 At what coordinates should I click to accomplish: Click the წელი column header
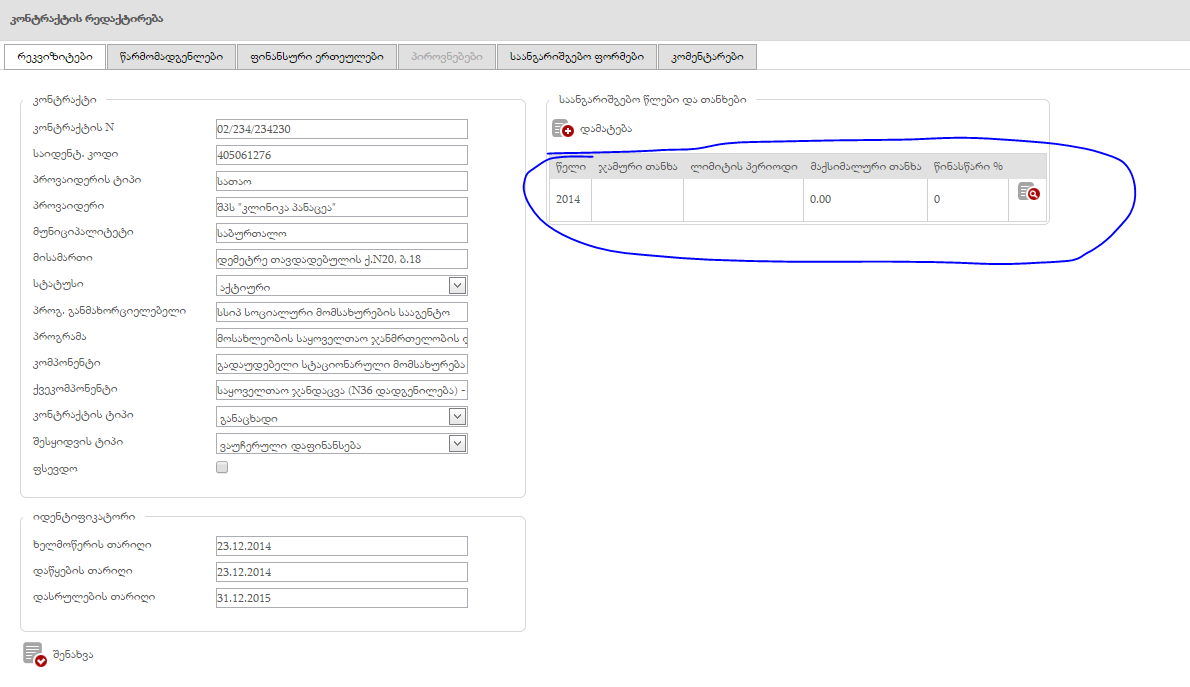click(x=570, y=167)
